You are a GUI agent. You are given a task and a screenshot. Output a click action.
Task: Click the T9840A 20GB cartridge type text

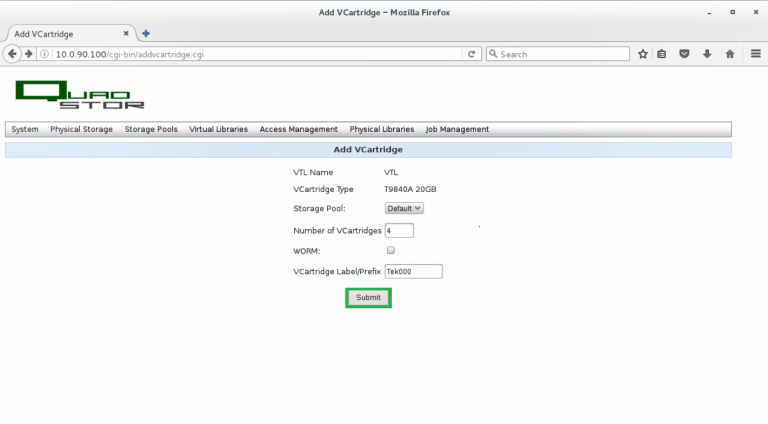click(410, 189)
